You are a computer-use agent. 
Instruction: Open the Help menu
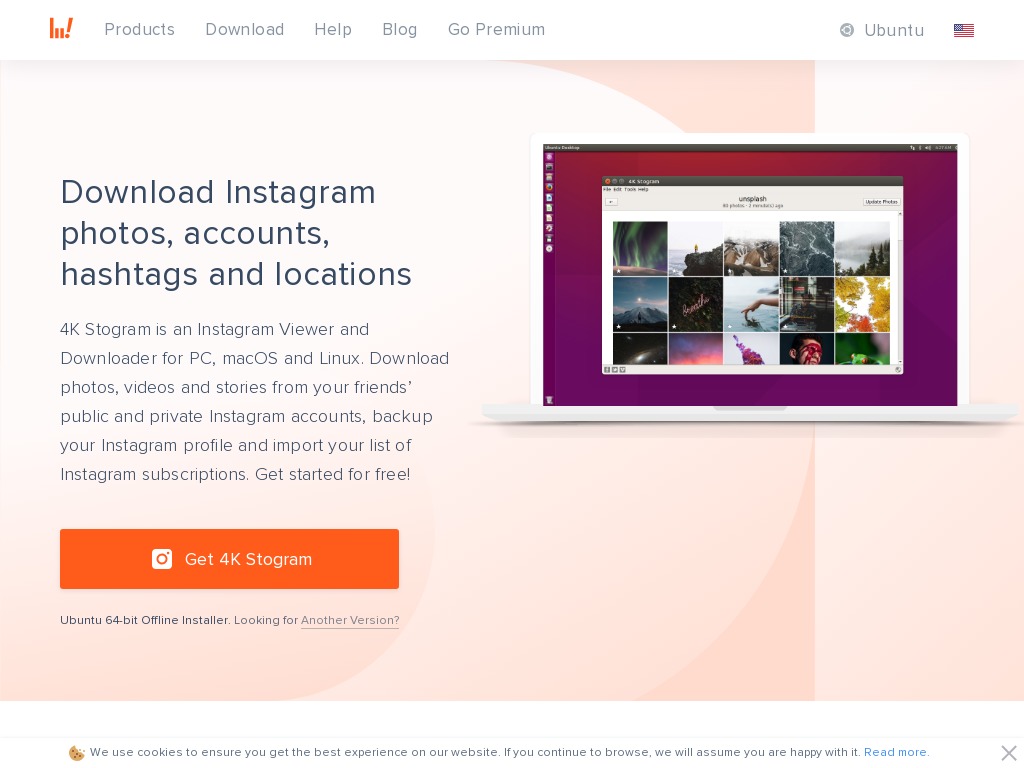click(x=333, y=29)
